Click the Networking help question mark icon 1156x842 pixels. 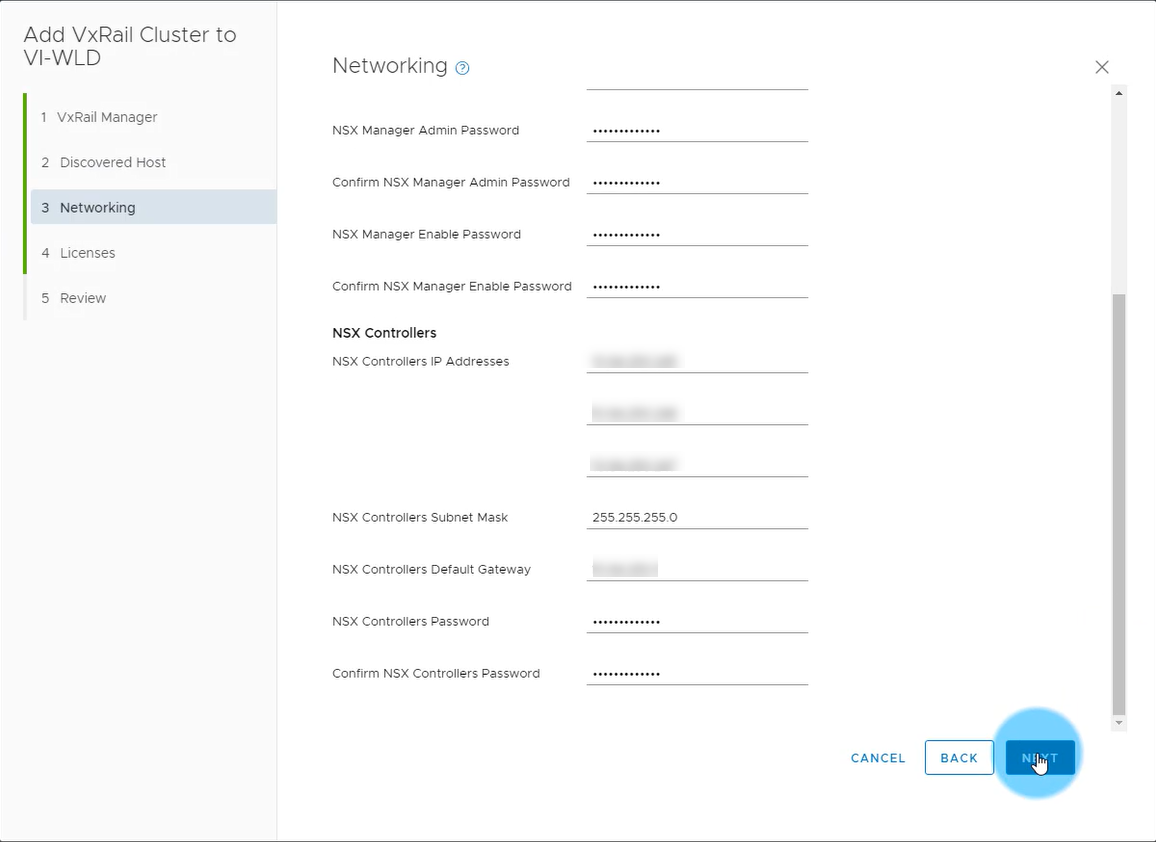pos(462,68)
